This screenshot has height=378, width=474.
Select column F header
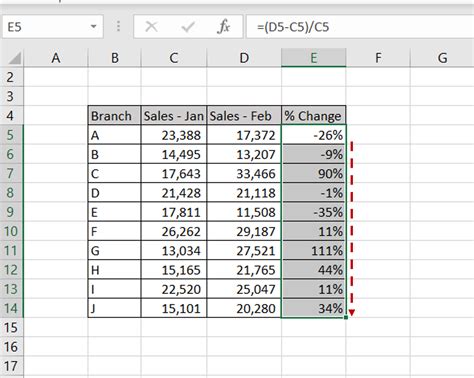(378, 58)
